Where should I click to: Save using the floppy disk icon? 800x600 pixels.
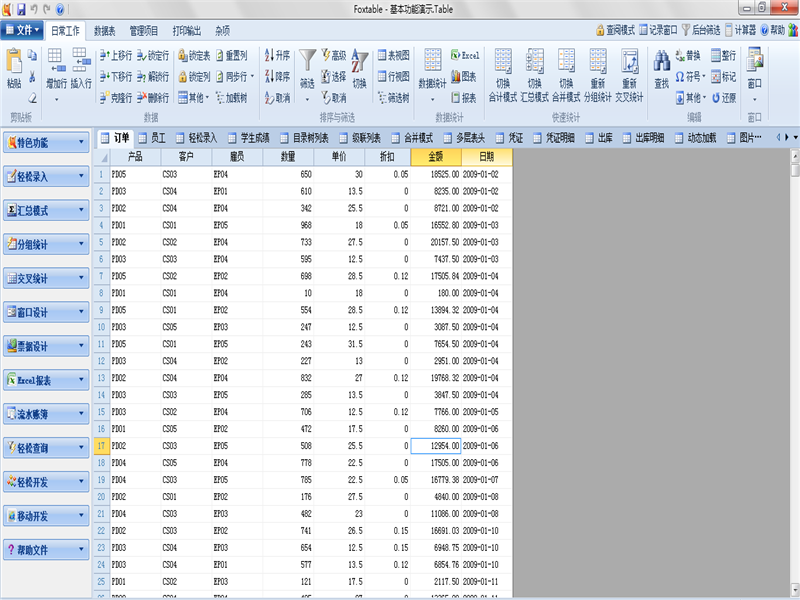coord(21,8)
